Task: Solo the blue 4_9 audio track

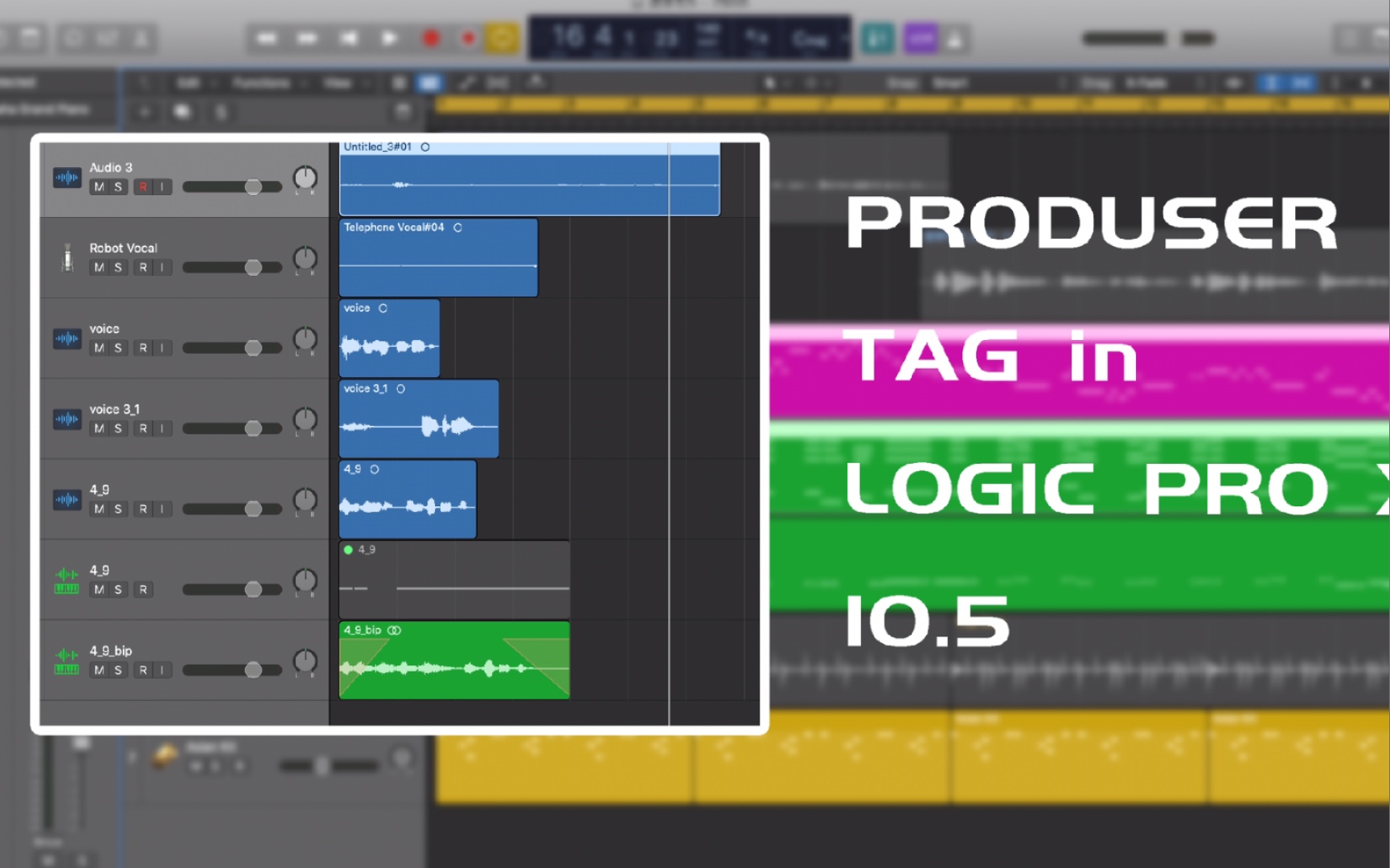Action: pyautogui.click(x=118, y=509)
